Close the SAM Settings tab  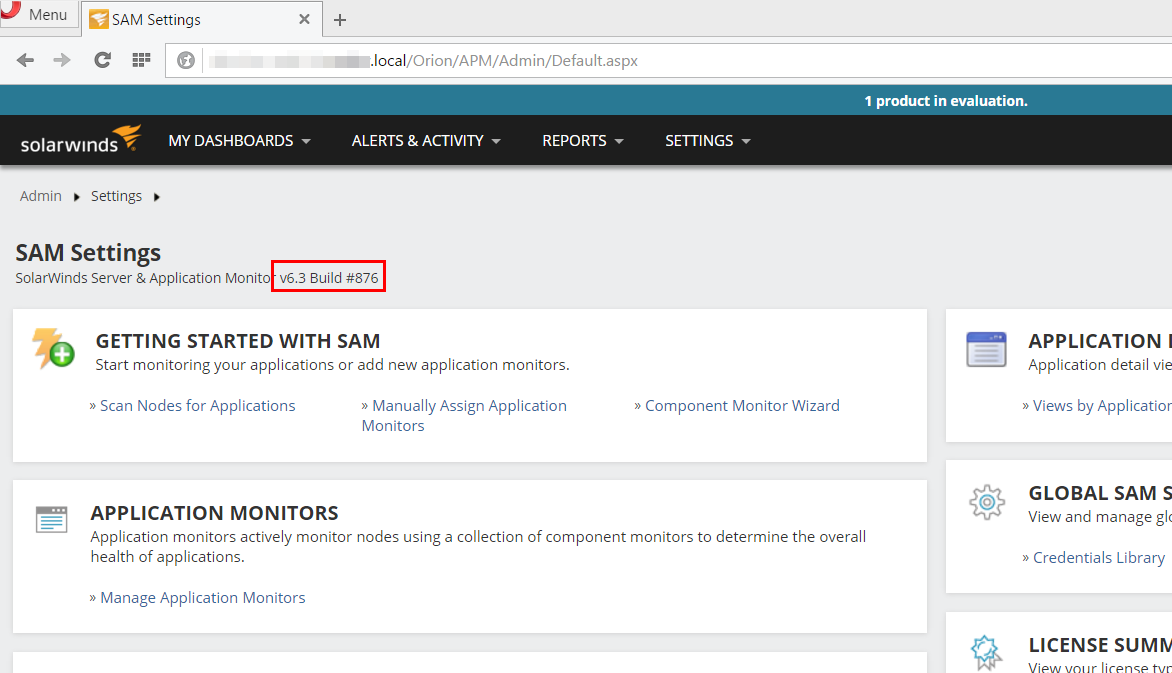click(304, 19)
